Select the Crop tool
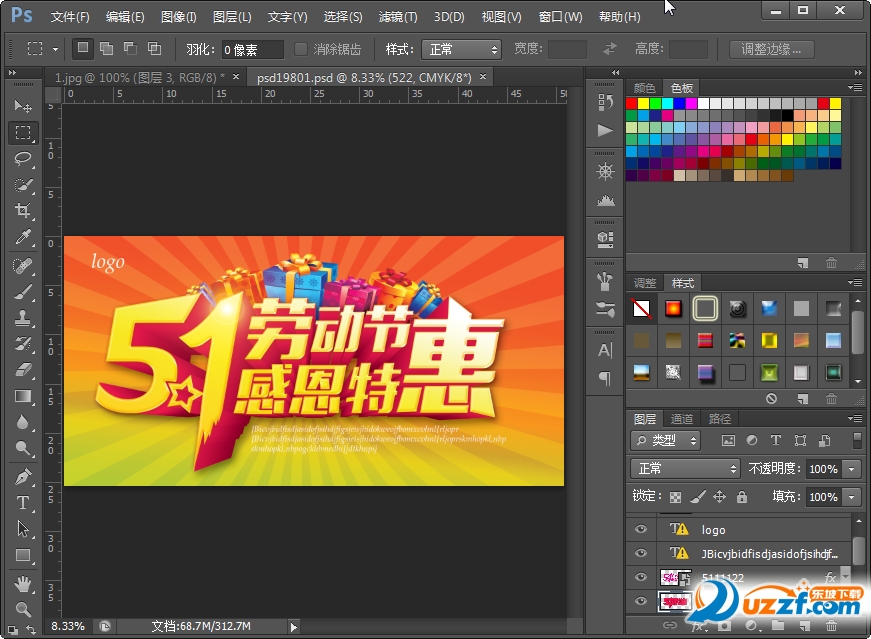Viewport: 871px width, 639px height. click(x=23, y=210)
